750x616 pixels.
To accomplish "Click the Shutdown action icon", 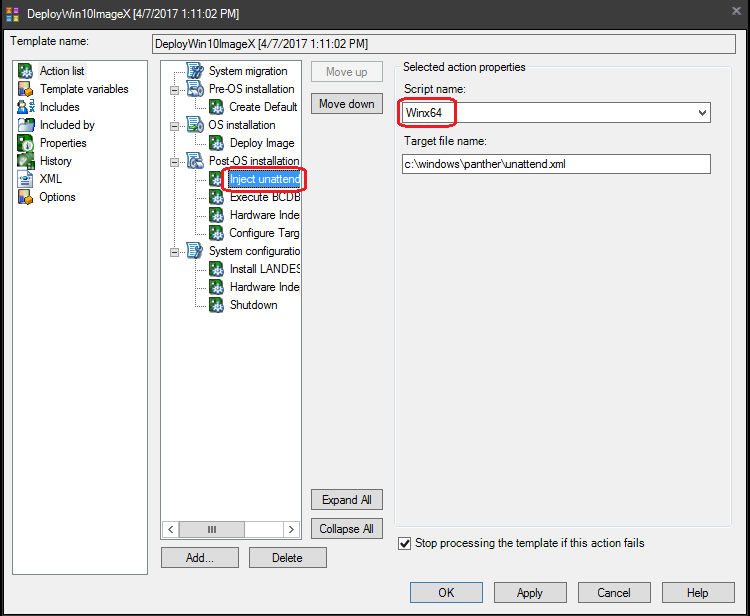I will click(x=216, y=305).
